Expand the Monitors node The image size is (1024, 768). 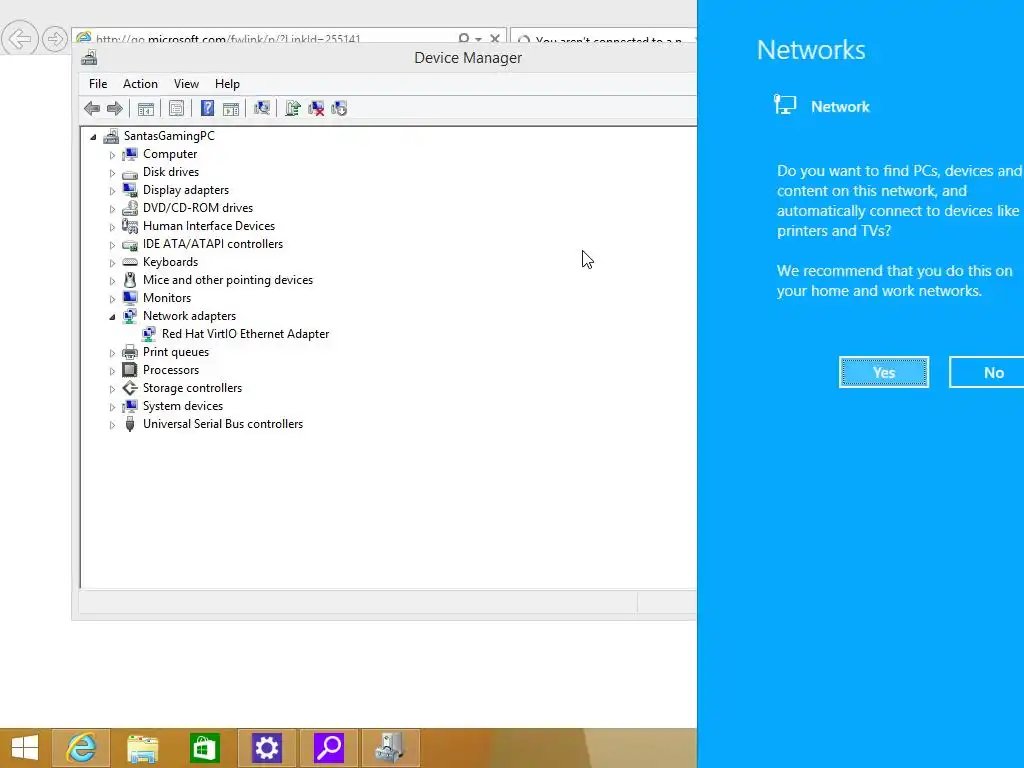[x=112, y=298]
